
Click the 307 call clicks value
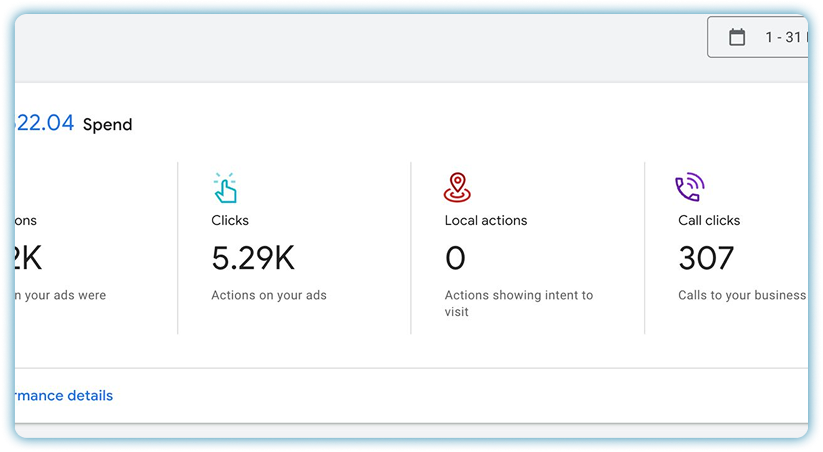pyautogui.click(x=706, y=258)
